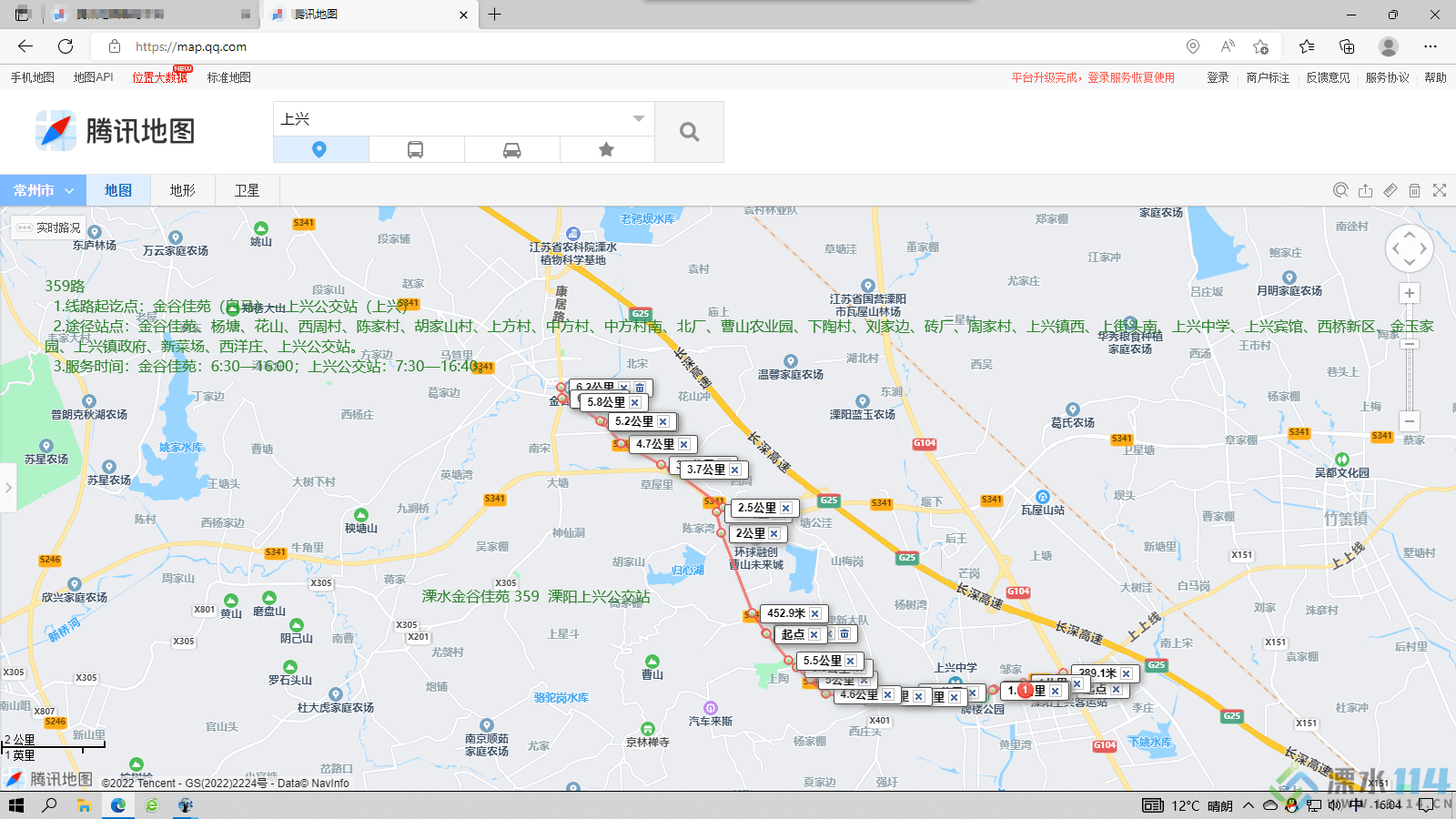Switch to the 地形 terrain view tab
Viewport: 1456px width, 819px height.
(x=182, y=190)
